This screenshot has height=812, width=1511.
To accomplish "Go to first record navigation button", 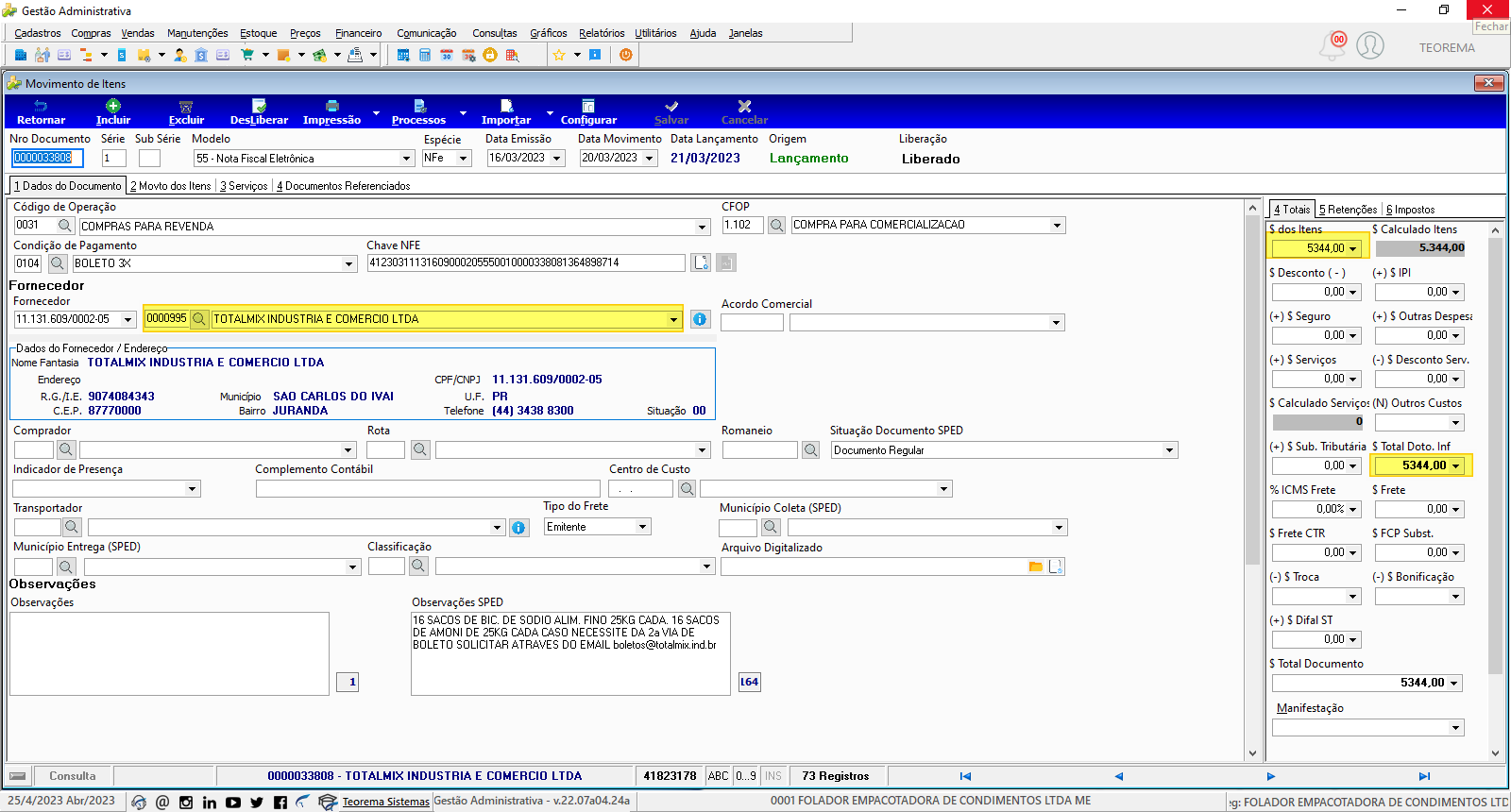I will click(965, 776).
